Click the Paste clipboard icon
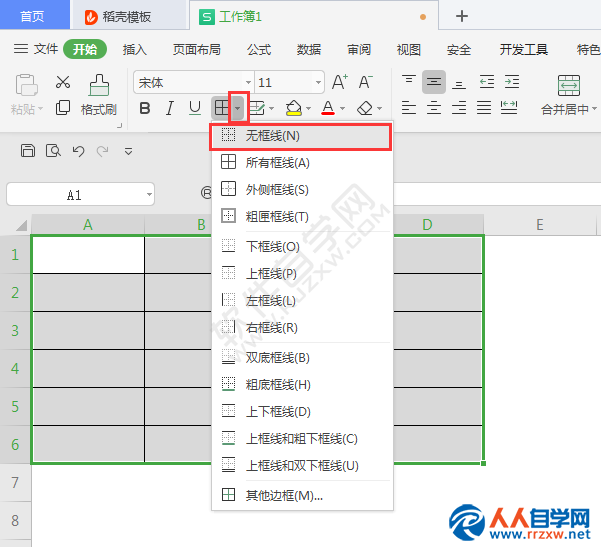This screenshot has height=547, width=601. pos(26,85)
